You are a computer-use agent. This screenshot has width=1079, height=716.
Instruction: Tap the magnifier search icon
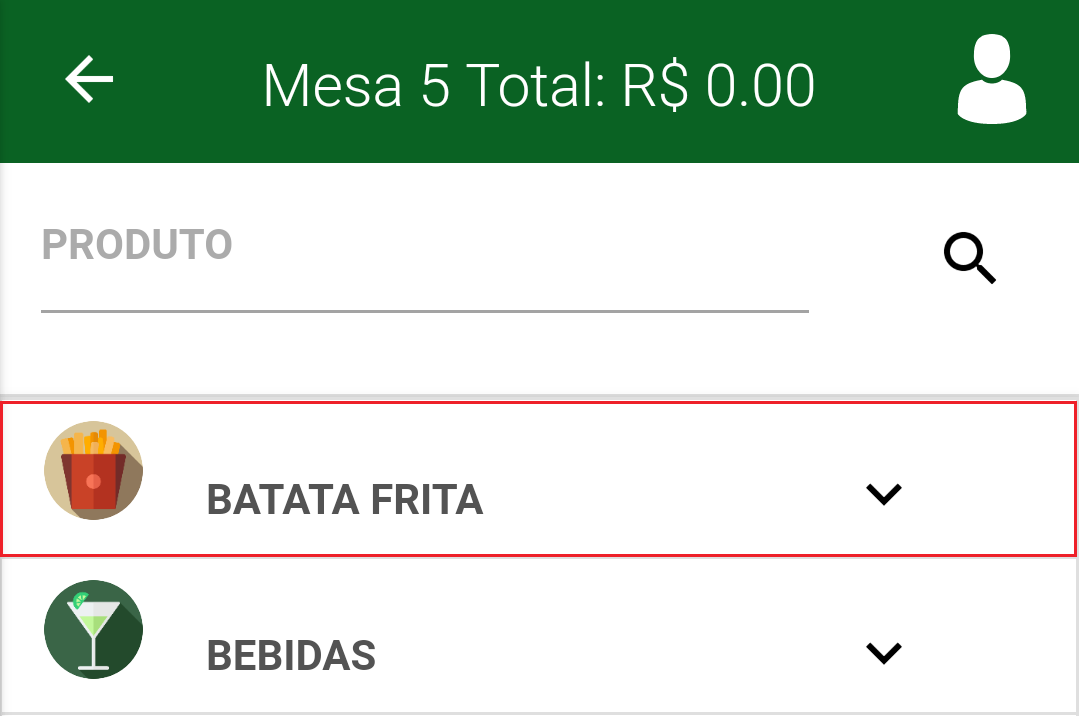[970, 258]
